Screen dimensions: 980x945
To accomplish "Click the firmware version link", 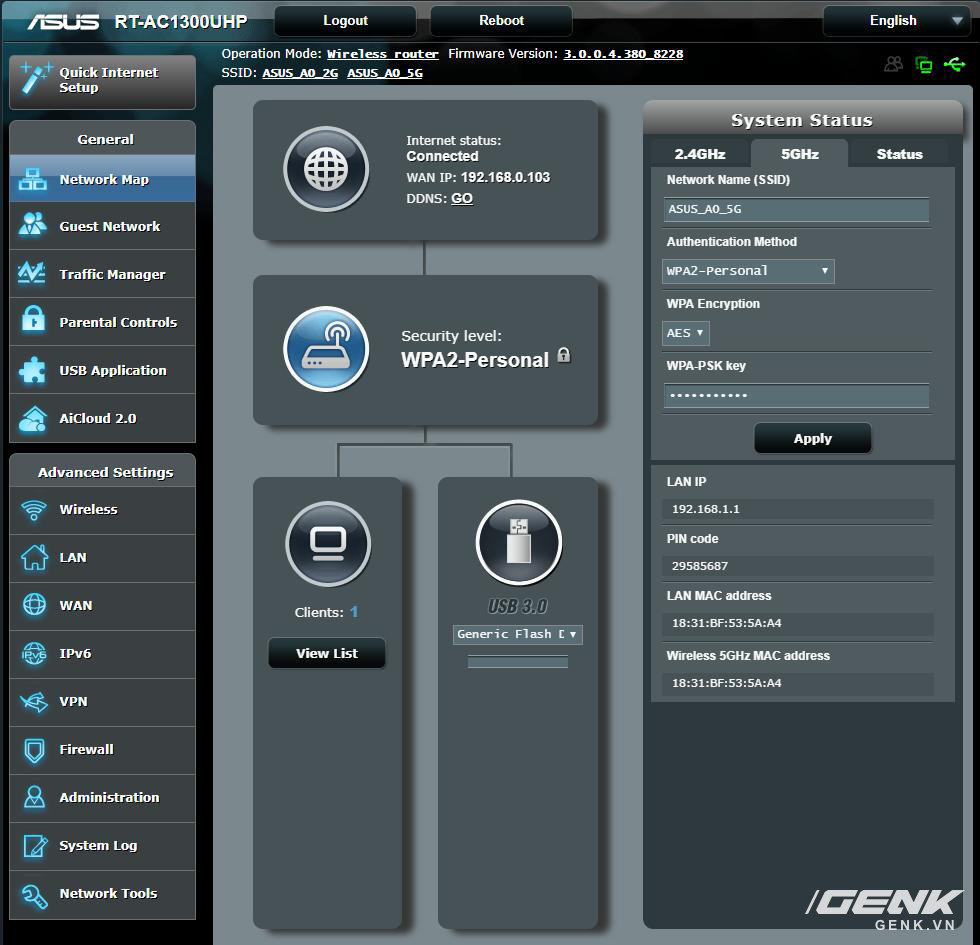I will point(623,54).
